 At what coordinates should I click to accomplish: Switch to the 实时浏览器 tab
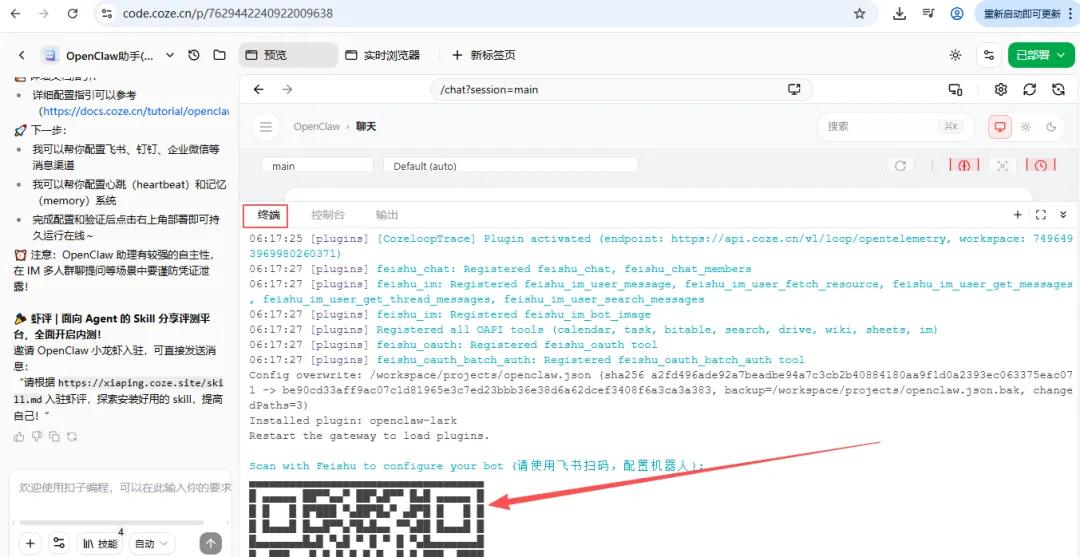coord(383,55)
